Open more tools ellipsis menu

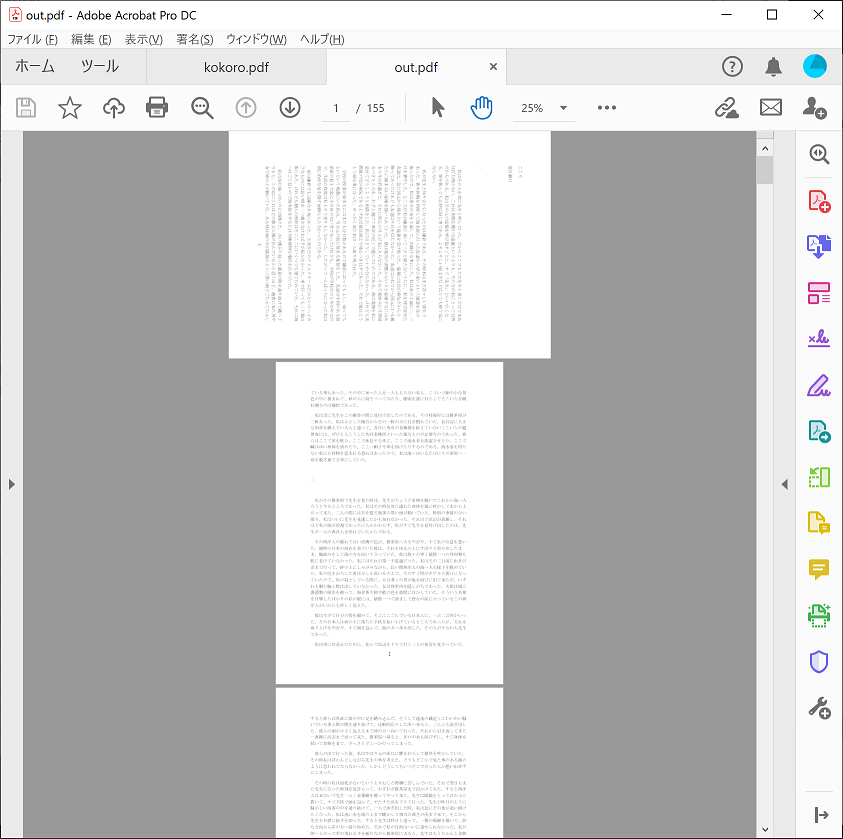click(x=607, y=107)
